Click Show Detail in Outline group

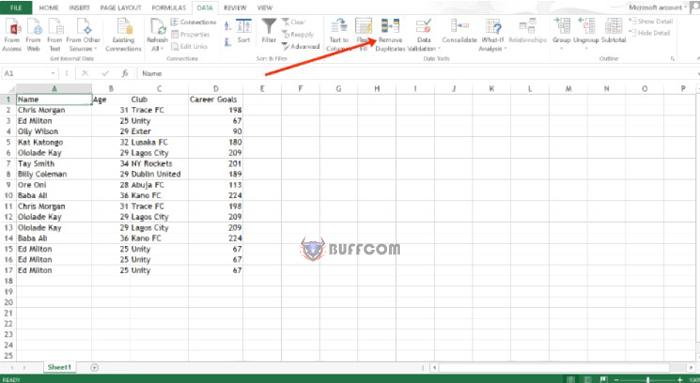651,21
